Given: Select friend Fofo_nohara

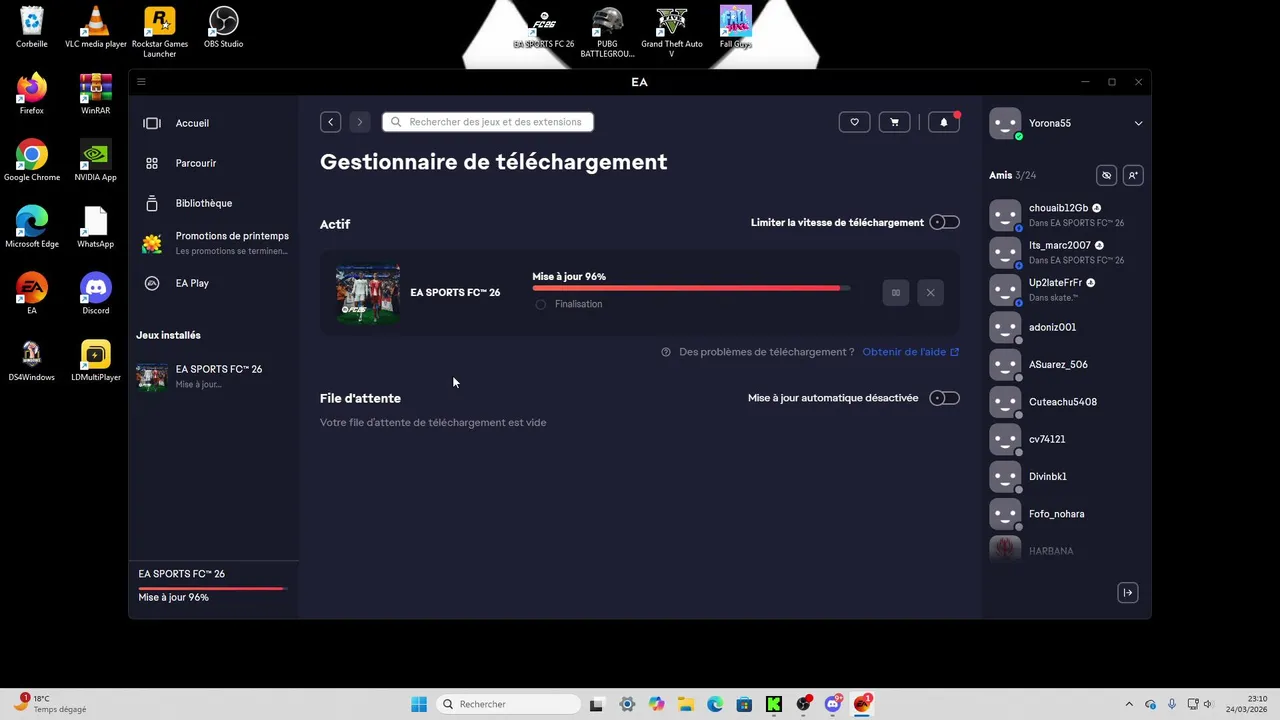Looking at the screenshot, I should point(1065,514).
